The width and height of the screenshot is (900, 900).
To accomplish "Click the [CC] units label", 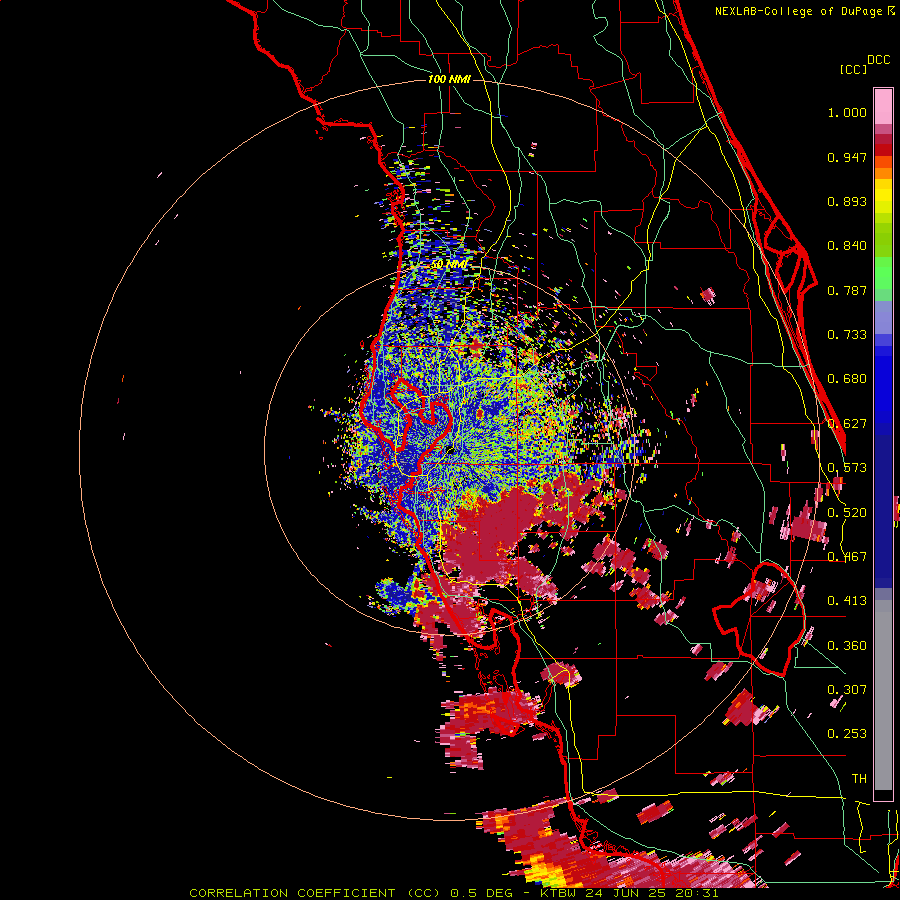I will click(x=853, y=69).
